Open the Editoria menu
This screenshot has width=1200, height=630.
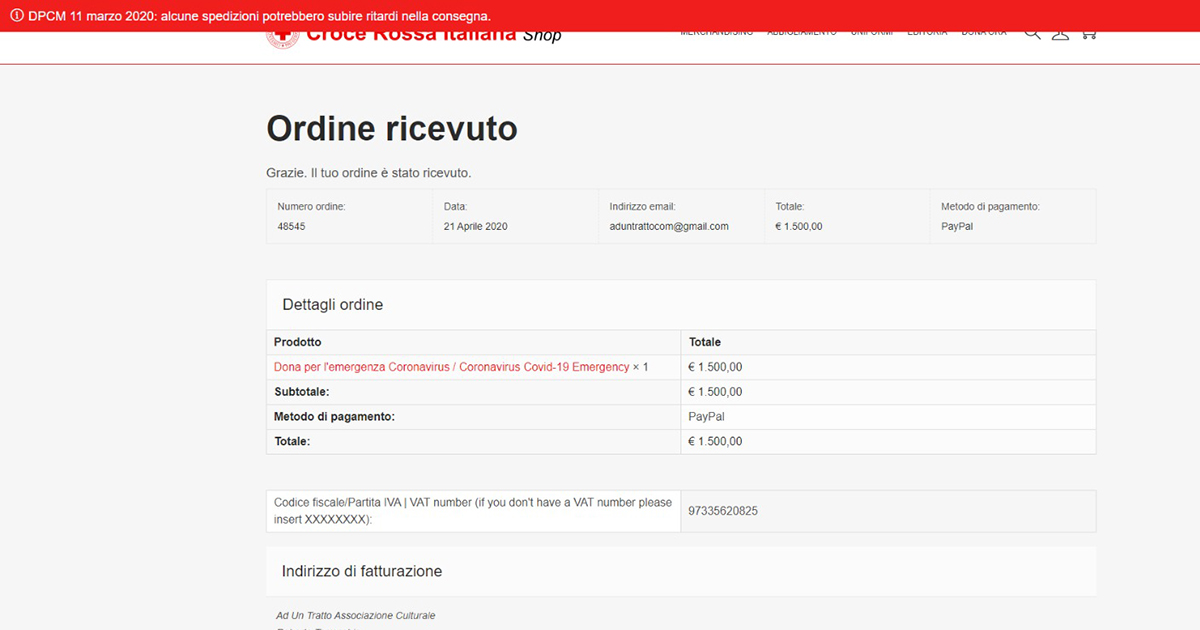[x=927, y=34]
